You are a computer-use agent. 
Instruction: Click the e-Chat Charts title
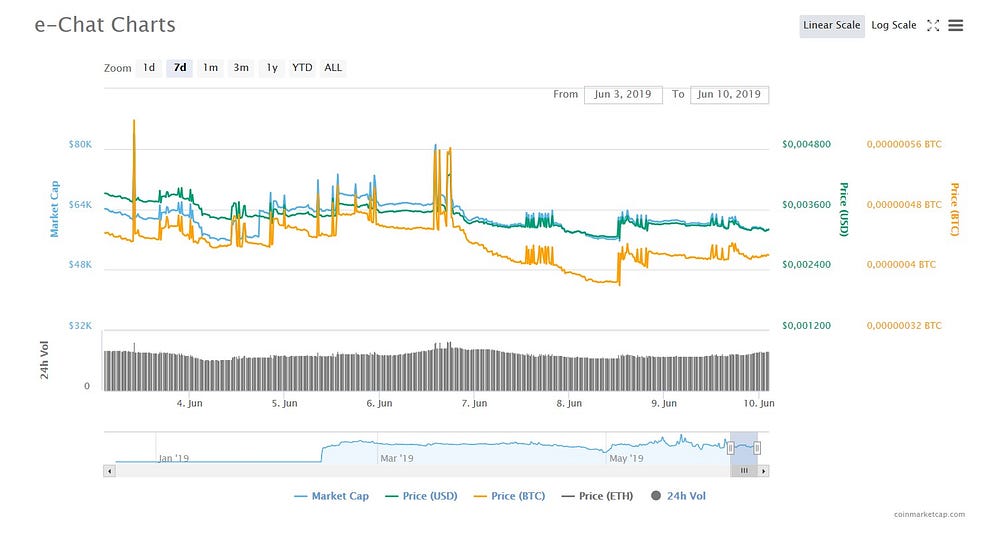105,25
